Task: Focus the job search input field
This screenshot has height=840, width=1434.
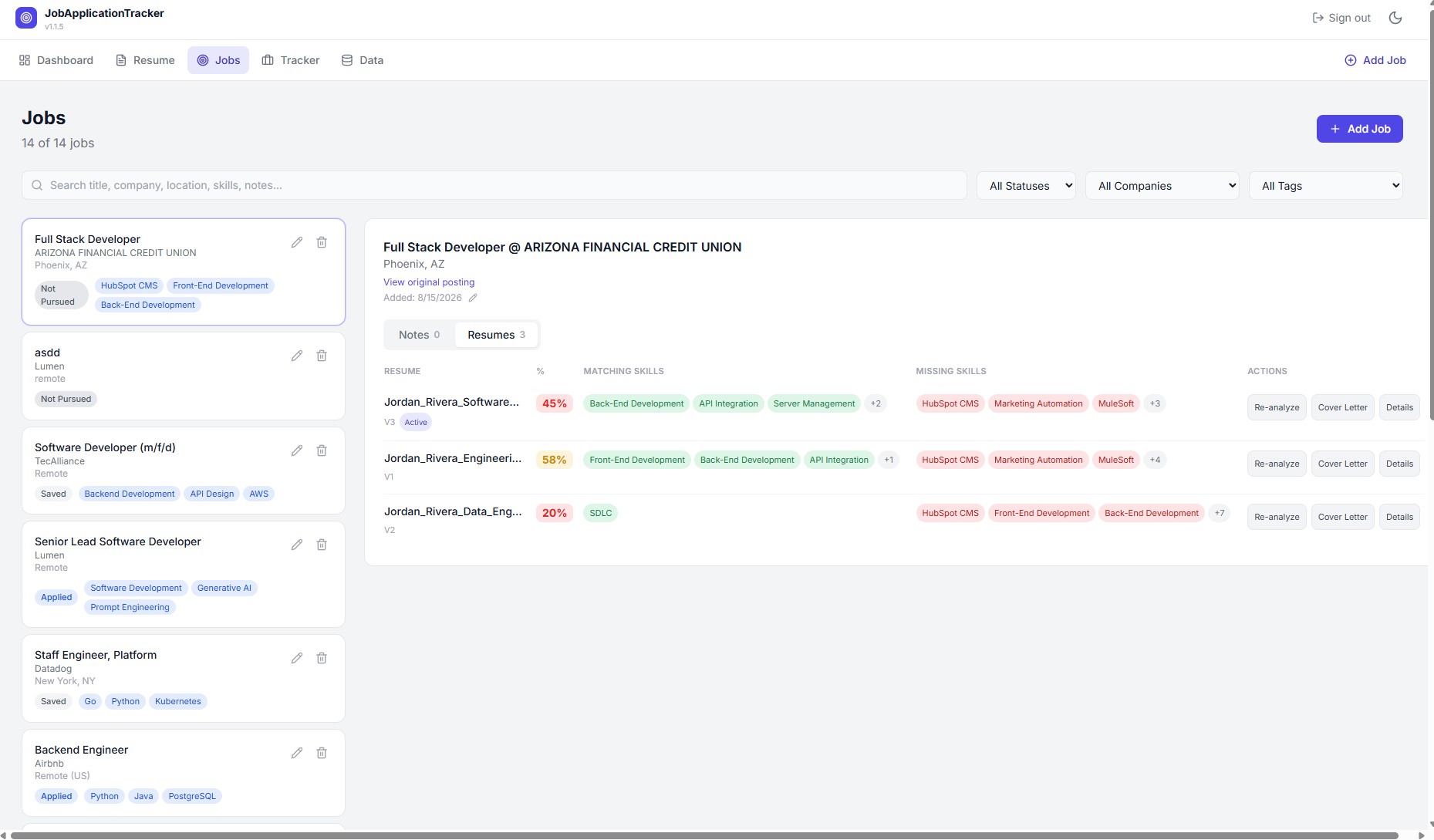Action: 494,185
